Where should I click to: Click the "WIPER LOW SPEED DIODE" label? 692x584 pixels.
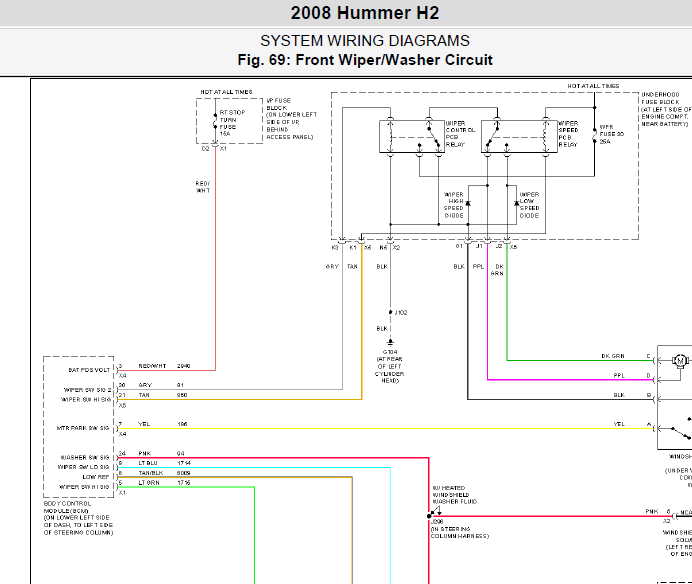tap(529, 205)
